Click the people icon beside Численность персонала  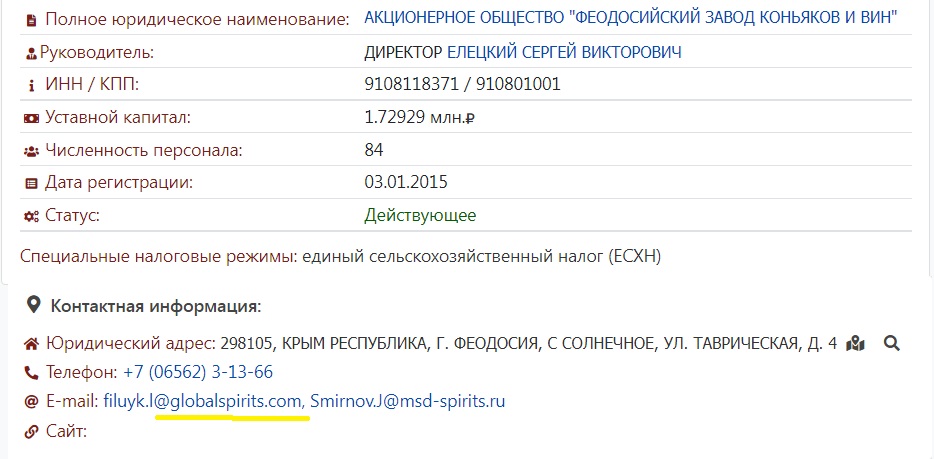click(x=31, y=151)
